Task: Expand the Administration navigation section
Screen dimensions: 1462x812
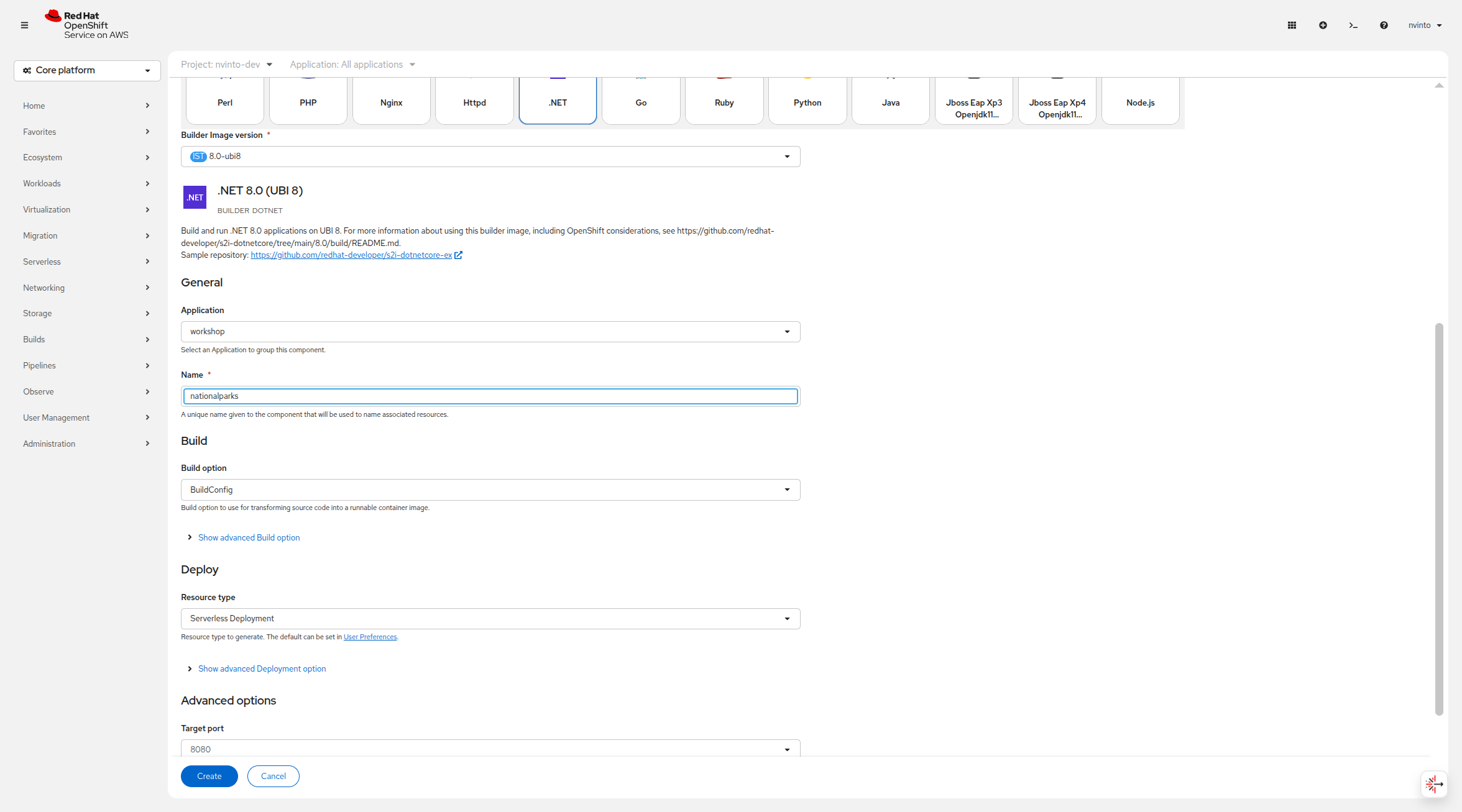Action: tap(87, 444)
